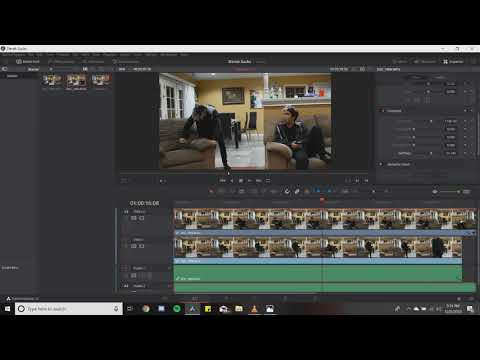Play the timeline in reverse
The height and width of the screenshot is (360, 480).
(232, 180)
